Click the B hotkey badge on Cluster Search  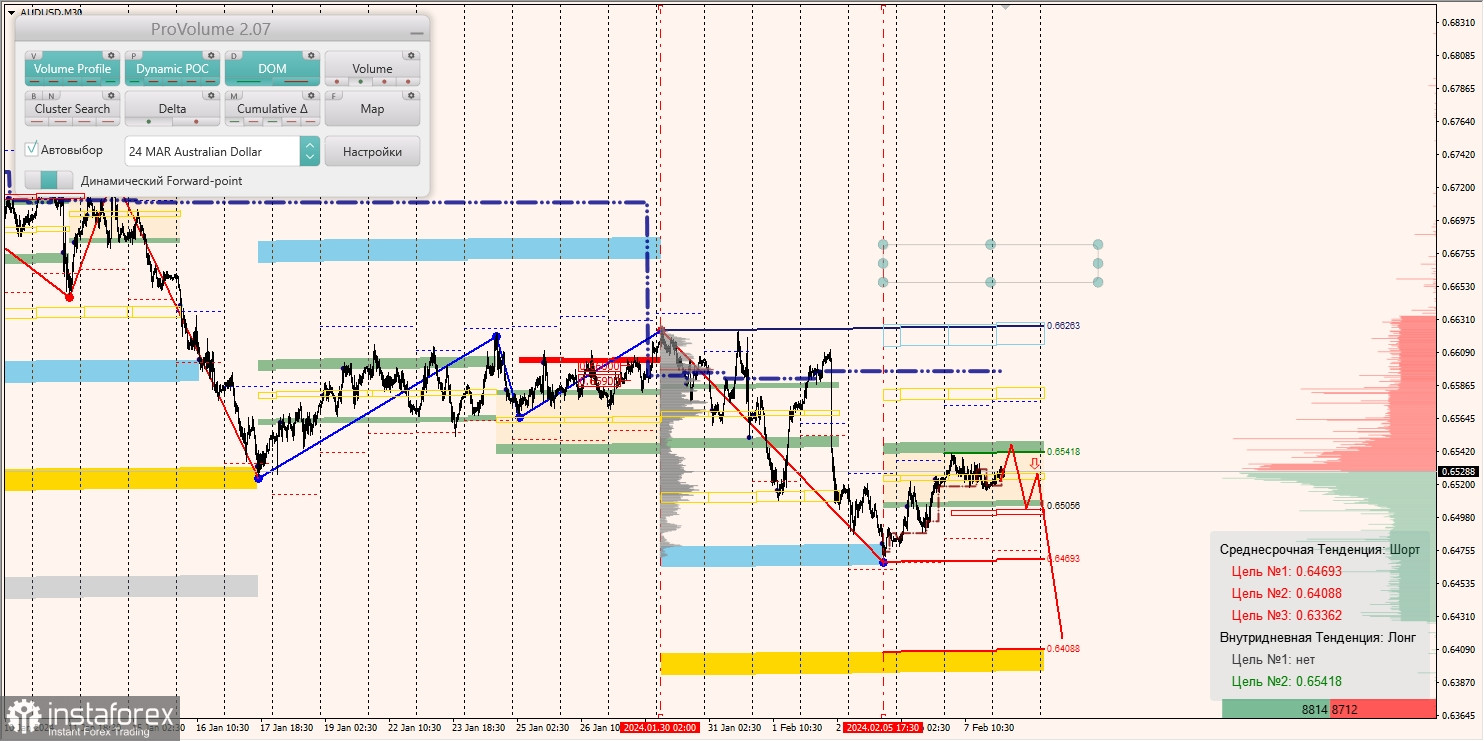(x=34, y=96)
